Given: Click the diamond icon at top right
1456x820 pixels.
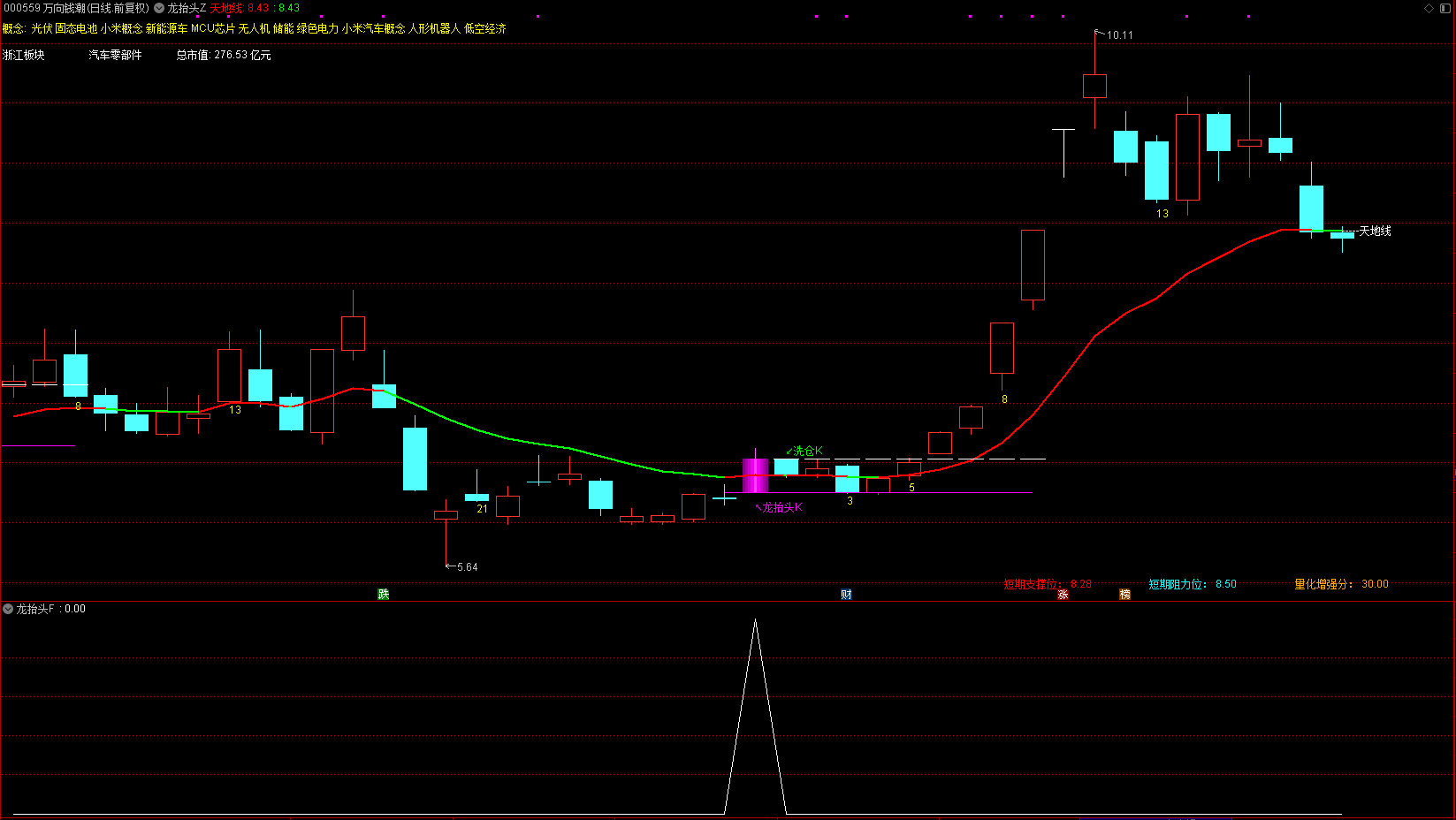Looking at the screenshot, I should (1429, 8).
